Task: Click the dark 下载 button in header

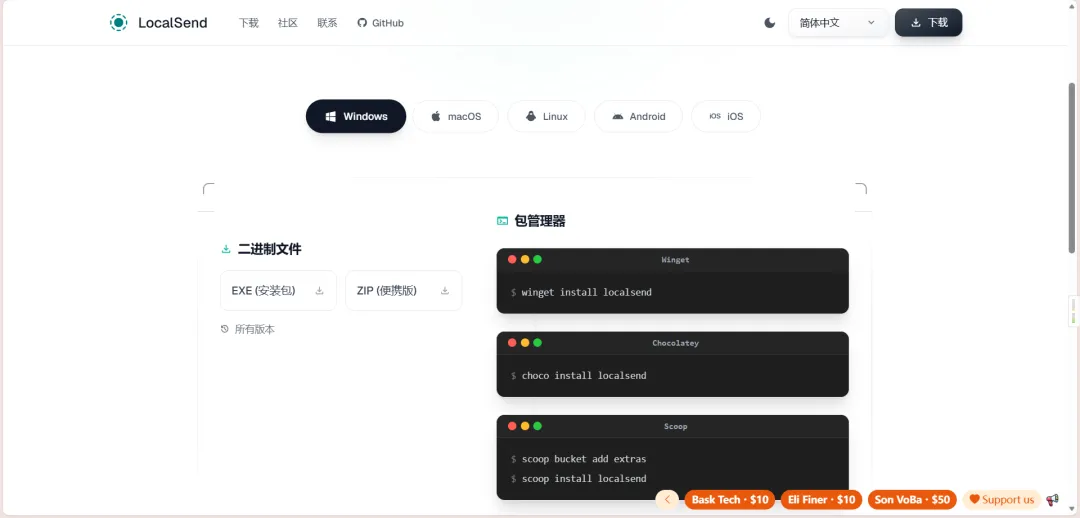Action: click(x=928, y=23)
